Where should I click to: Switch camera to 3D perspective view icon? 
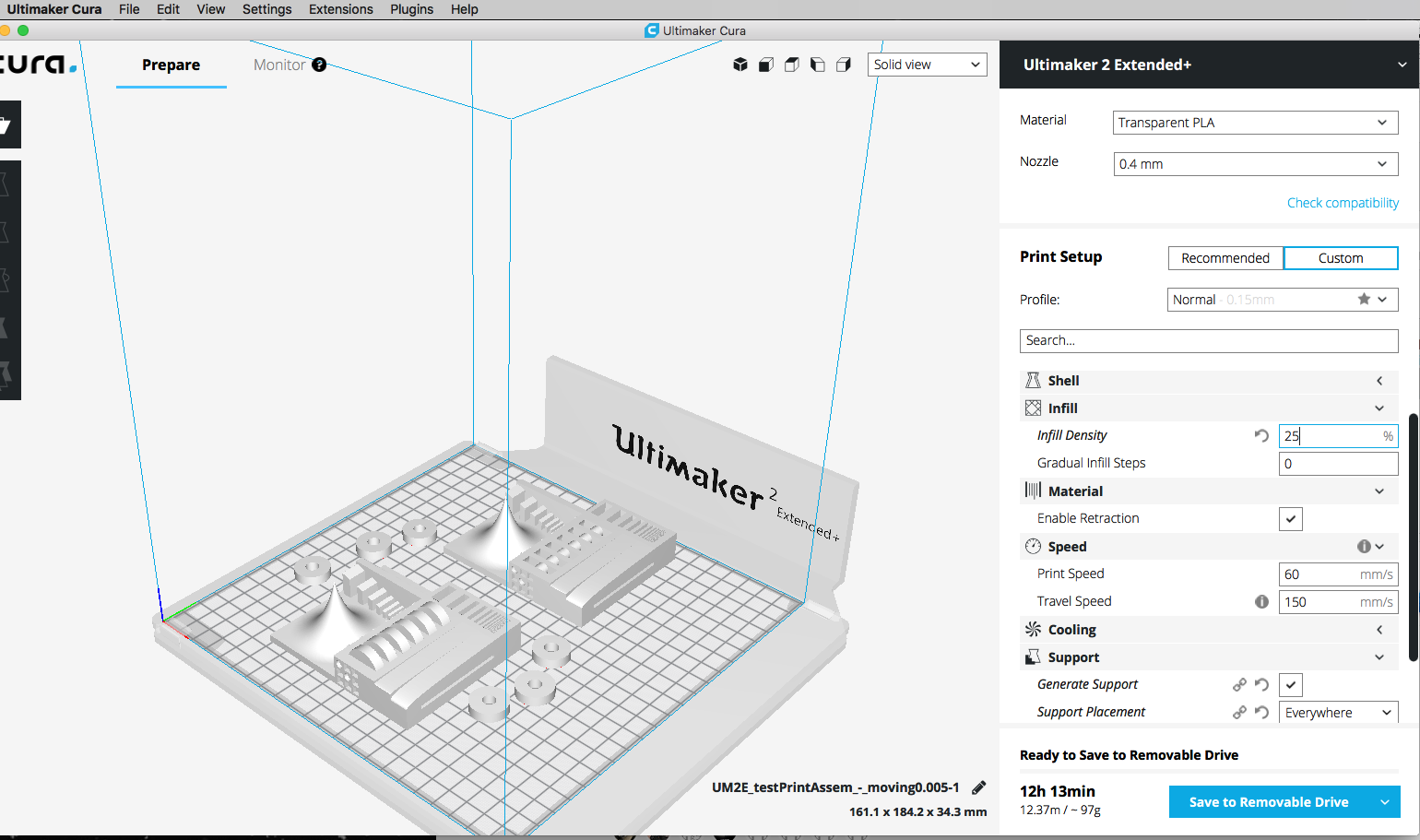click(x=740, y=65)
